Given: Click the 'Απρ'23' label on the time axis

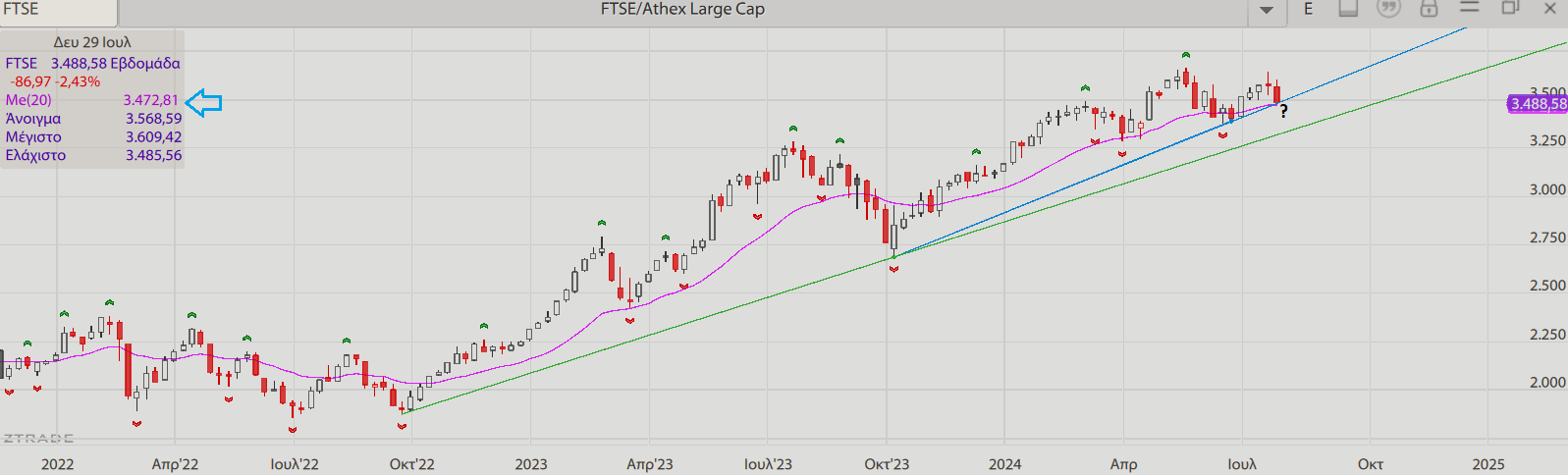Looking at the screenshot, I should coord(650,464).
